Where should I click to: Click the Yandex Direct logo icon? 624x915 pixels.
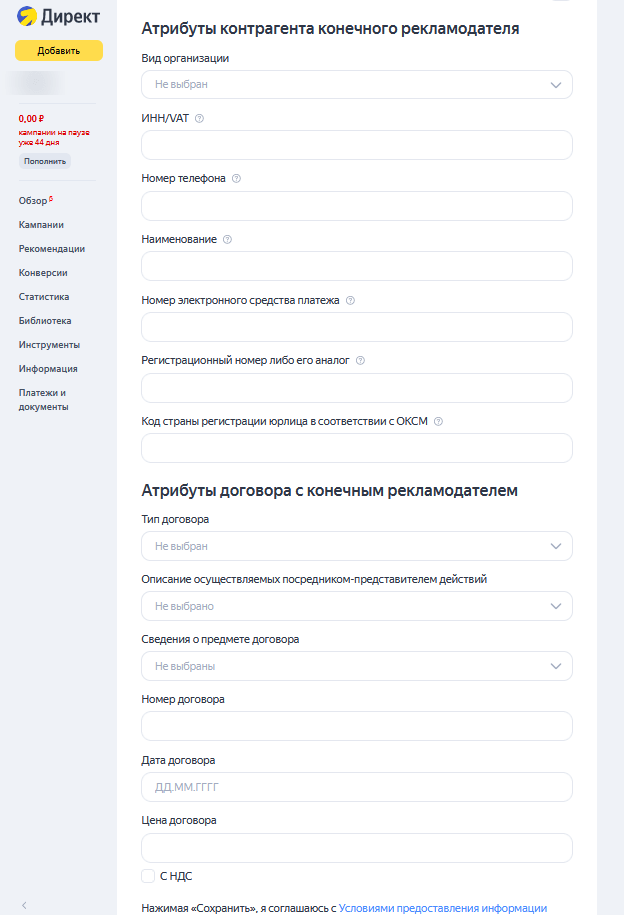pos(26,16)
